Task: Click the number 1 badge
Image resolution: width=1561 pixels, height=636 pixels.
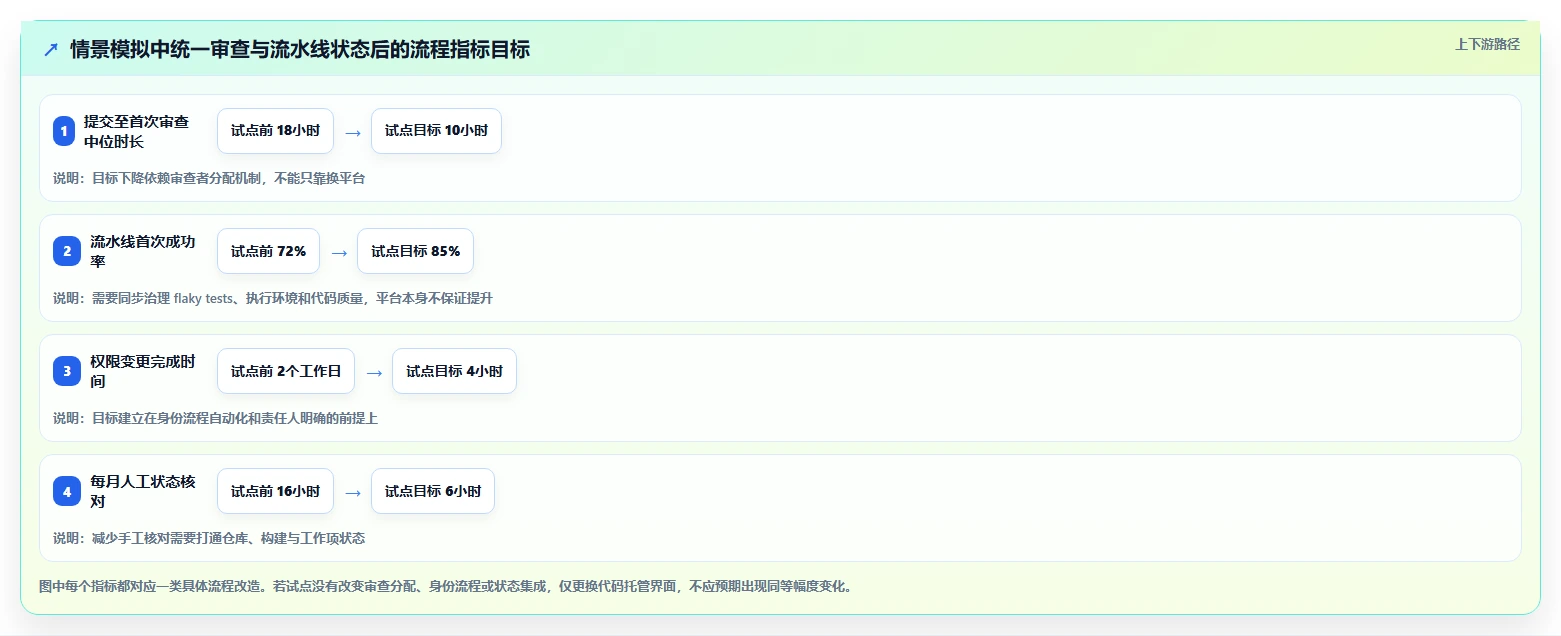Action: (x=64, y=131)
